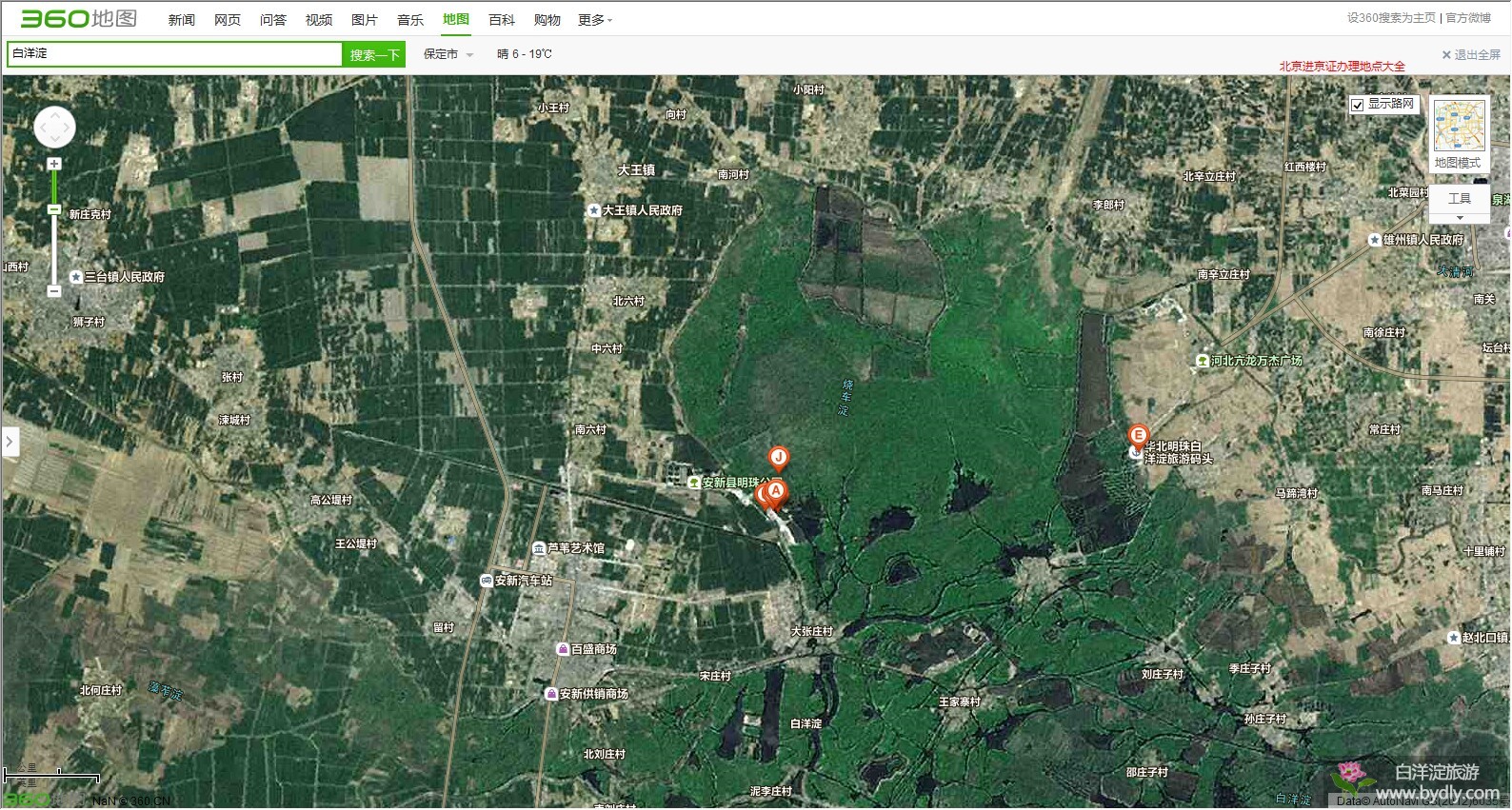Click the map pan compass control
This screenshot has width=1512, height=810.
pos(54,127)
